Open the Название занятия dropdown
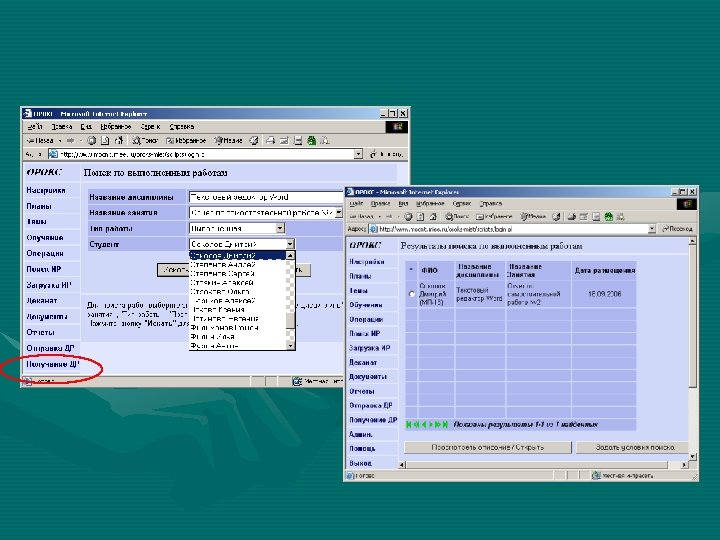 (338, 213)
